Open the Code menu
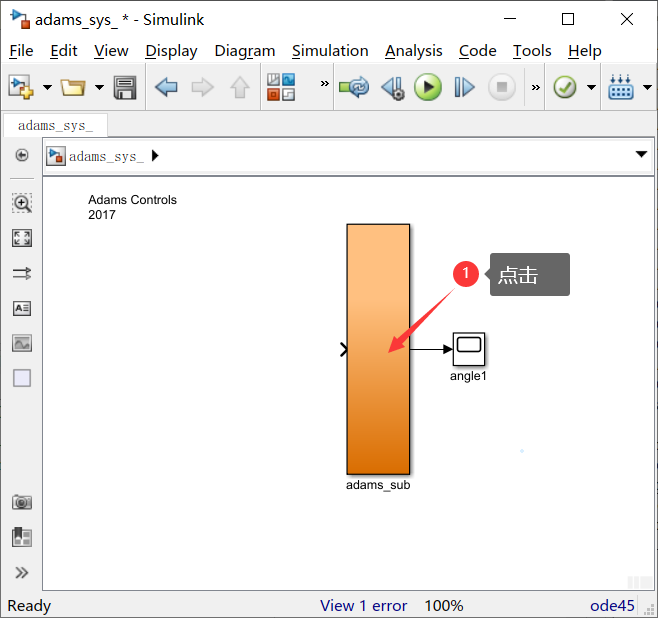The height and width of the screenshot is (618, 658). 478,51
